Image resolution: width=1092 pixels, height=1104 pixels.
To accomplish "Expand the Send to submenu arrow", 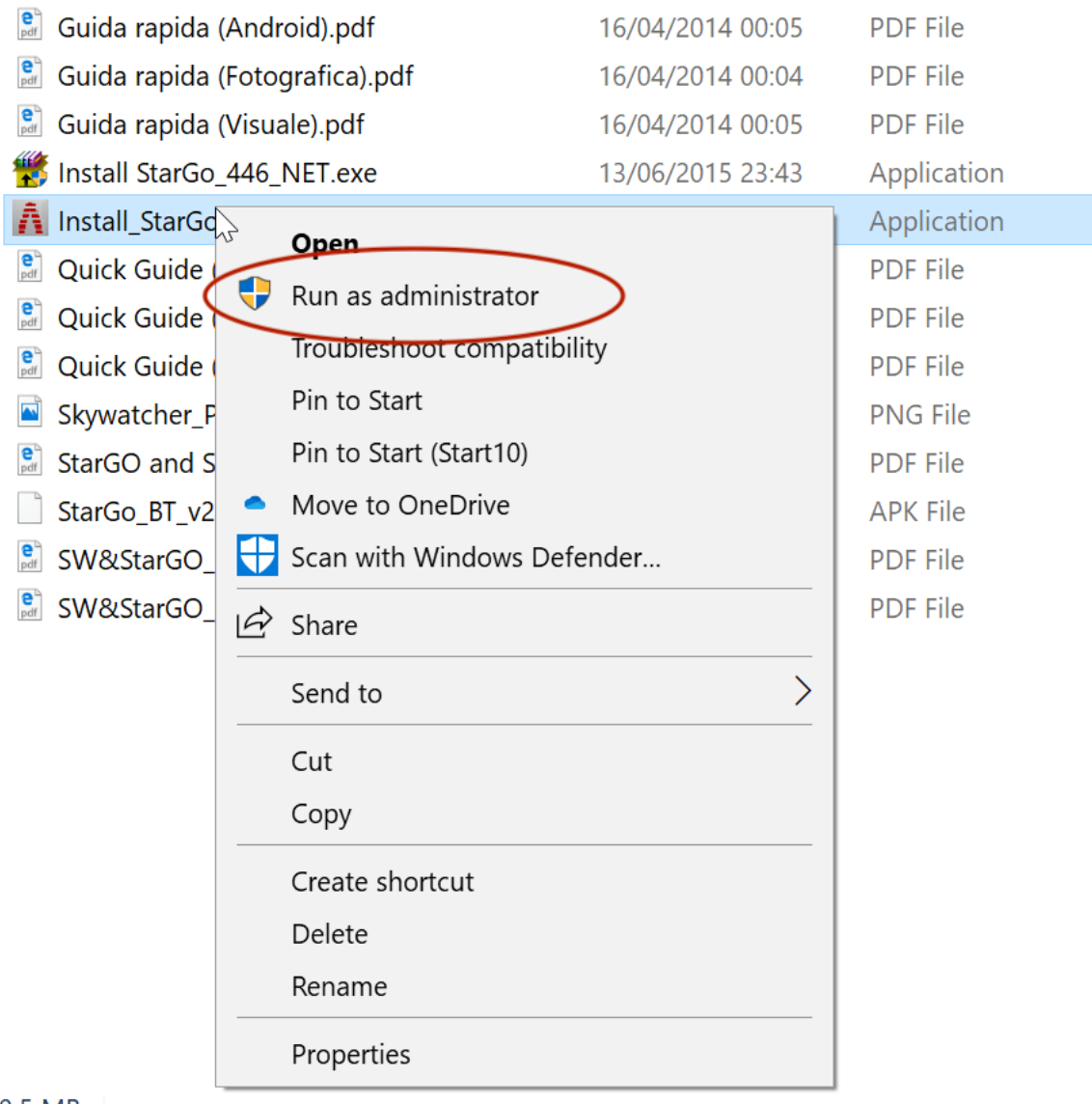I will point(802,691).
